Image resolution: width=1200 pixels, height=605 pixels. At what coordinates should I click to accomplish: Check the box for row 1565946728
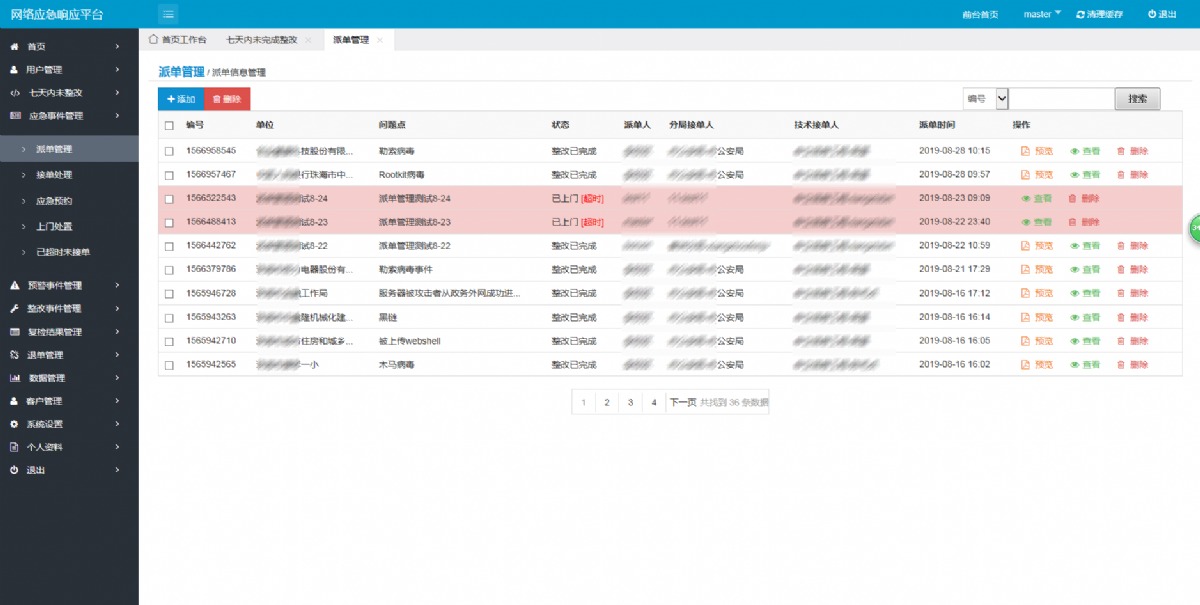(169, 294)
